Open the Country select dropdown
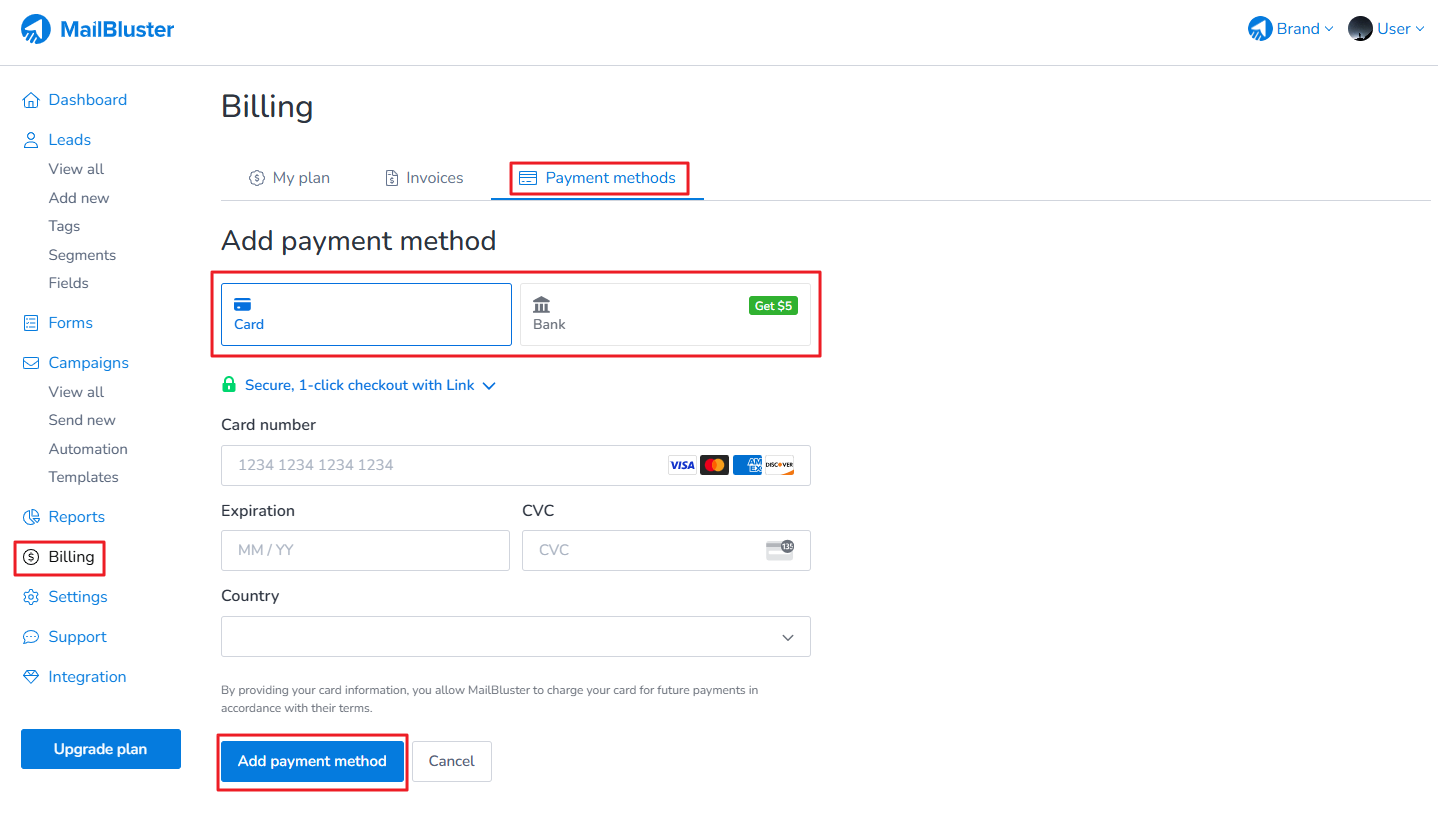1438x819 pixels. (x=515, y=637)
